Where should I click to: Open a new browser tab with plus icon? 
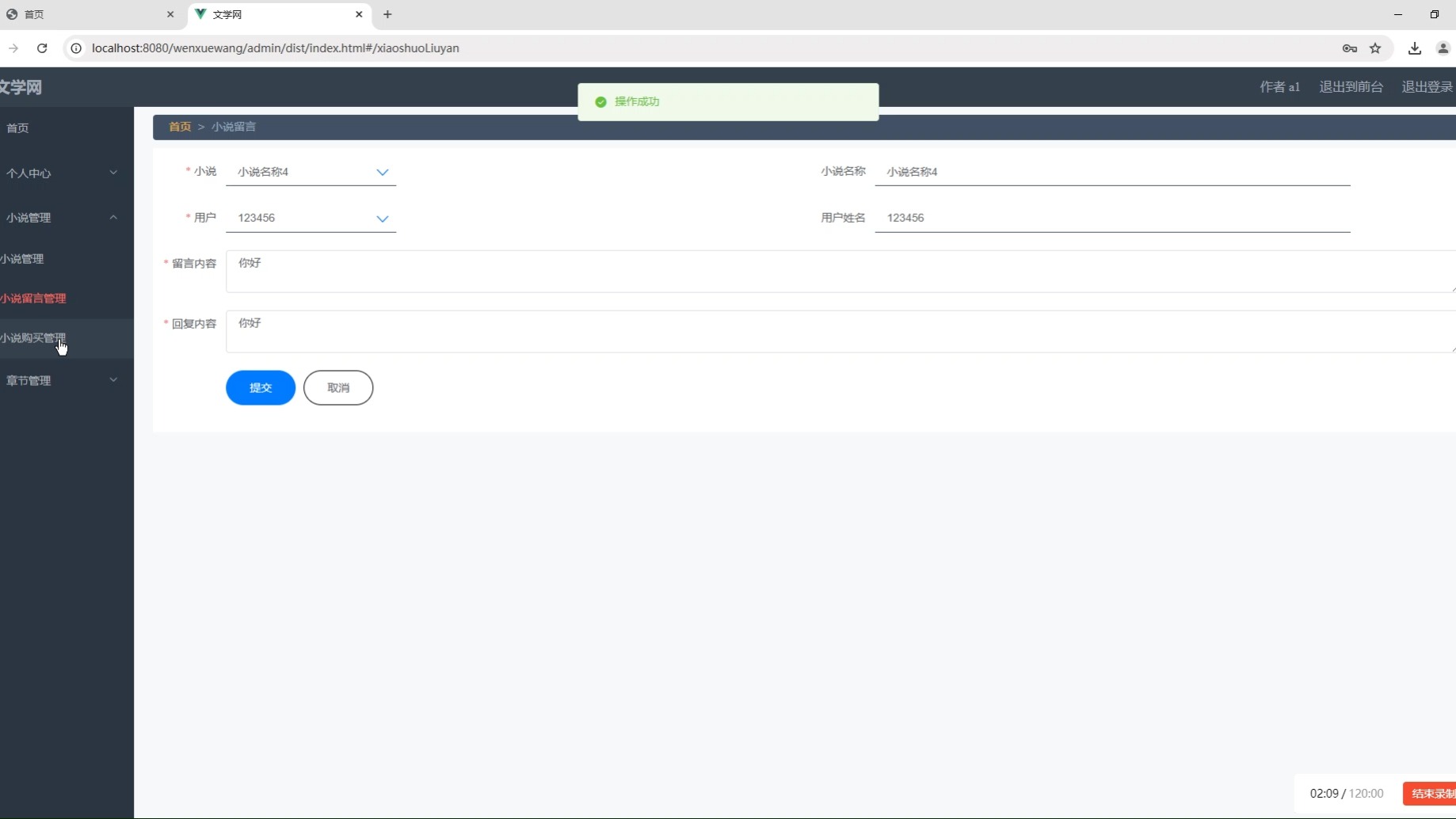(x=387, y=14)
